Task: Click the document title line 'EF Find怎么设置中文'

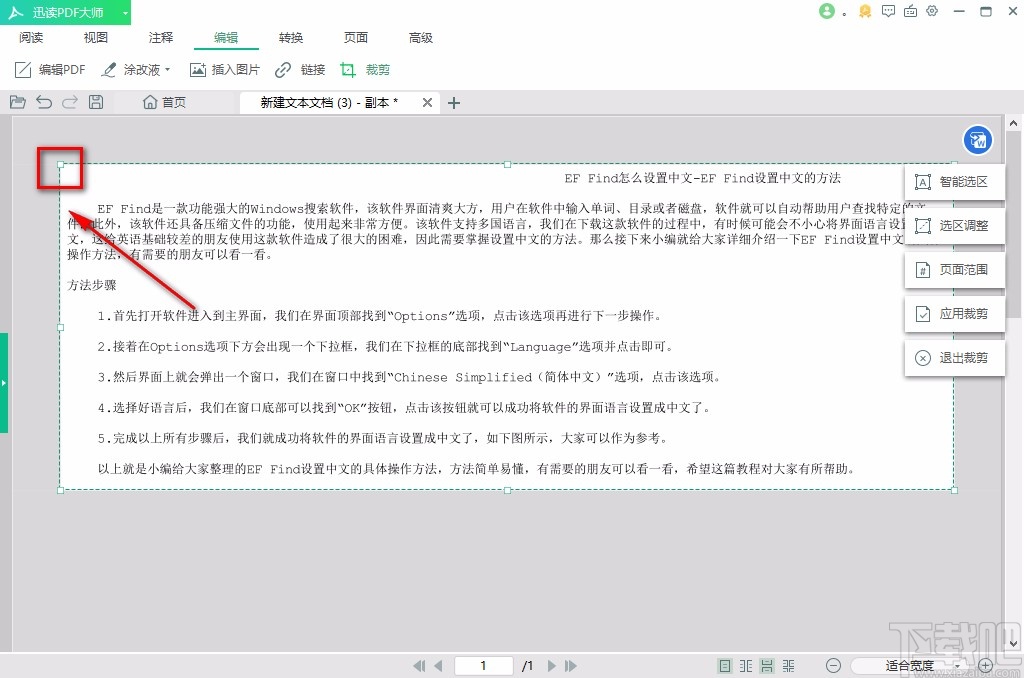Action: pyautogui.click(x=703, y=178)
